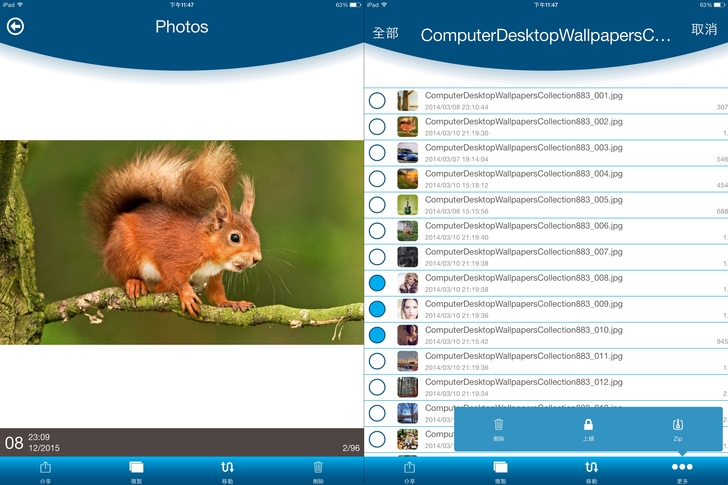
Task: Tap the move icon in the photo viewer toolbar
Action: coord(227,468)
